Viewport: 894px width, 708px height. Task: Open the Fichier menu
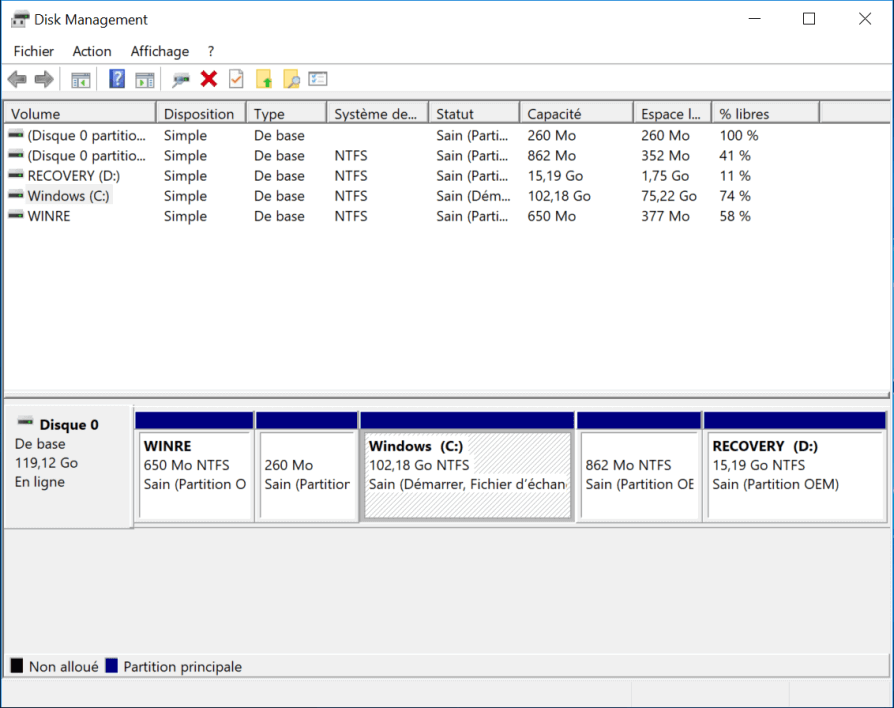click(34, 51)
